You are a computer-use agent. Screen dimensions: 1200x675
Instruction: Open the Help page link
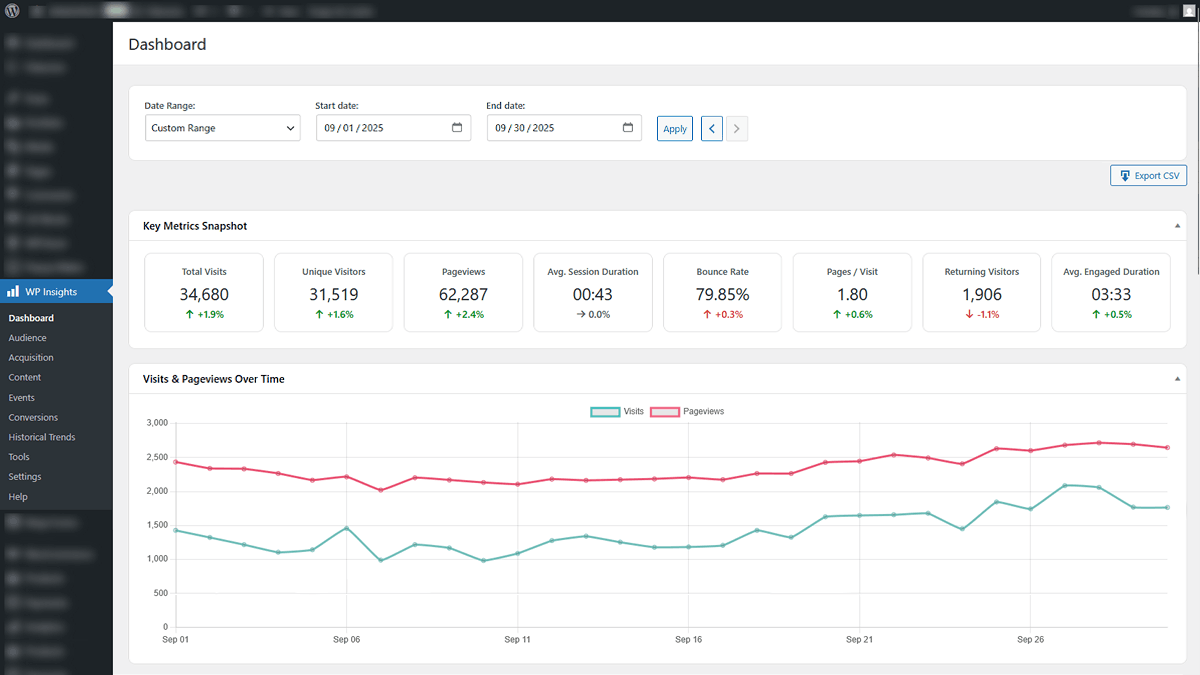coord(18,496)
